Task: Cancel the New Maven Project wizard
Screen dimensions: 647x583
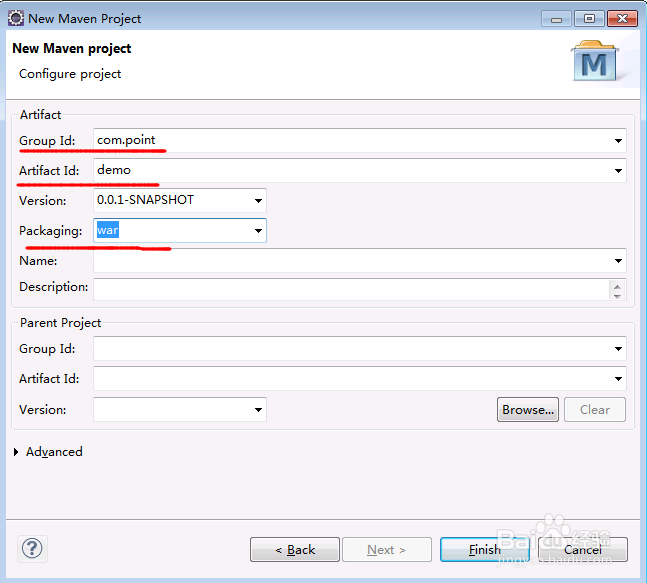Action: pyautogui.click(x=583, y=550)
